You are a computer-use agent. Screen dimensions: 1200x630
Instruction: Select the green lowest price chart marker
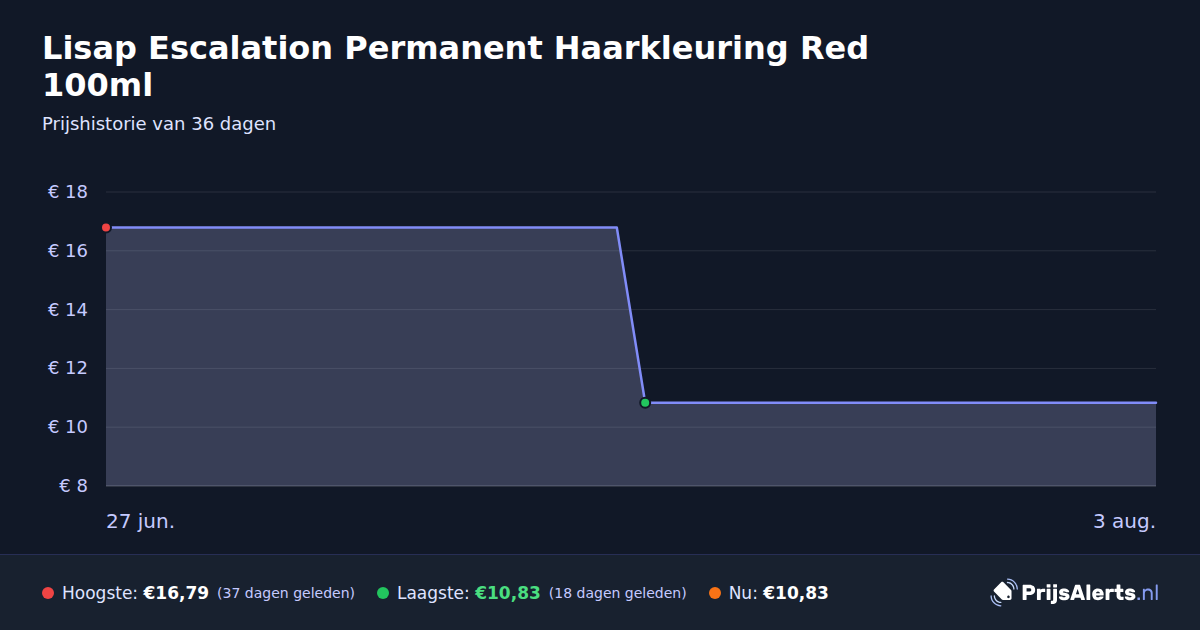(645, 403)
